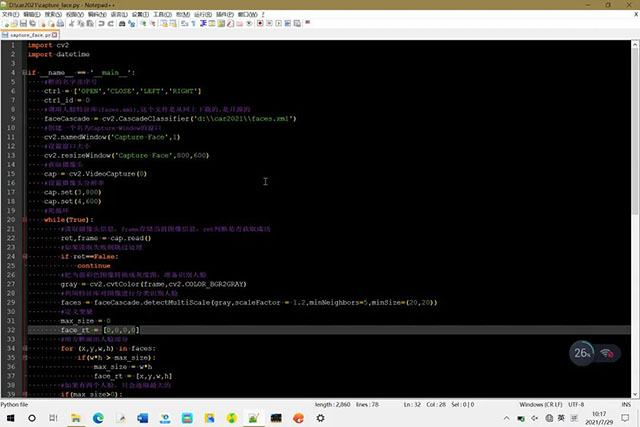Open Folder as Workspace toolbar icon
The width and height of the screenshot is (640, 427).
[240, 24]
